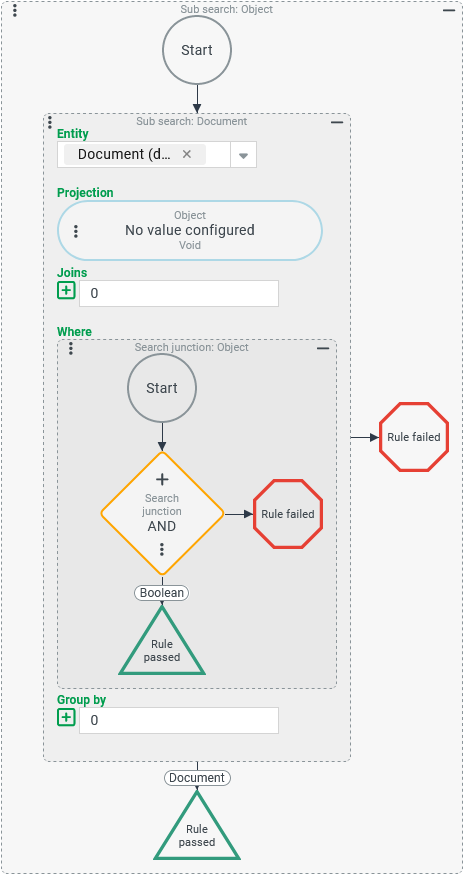Add a new join with plus icon

[66, 290]
